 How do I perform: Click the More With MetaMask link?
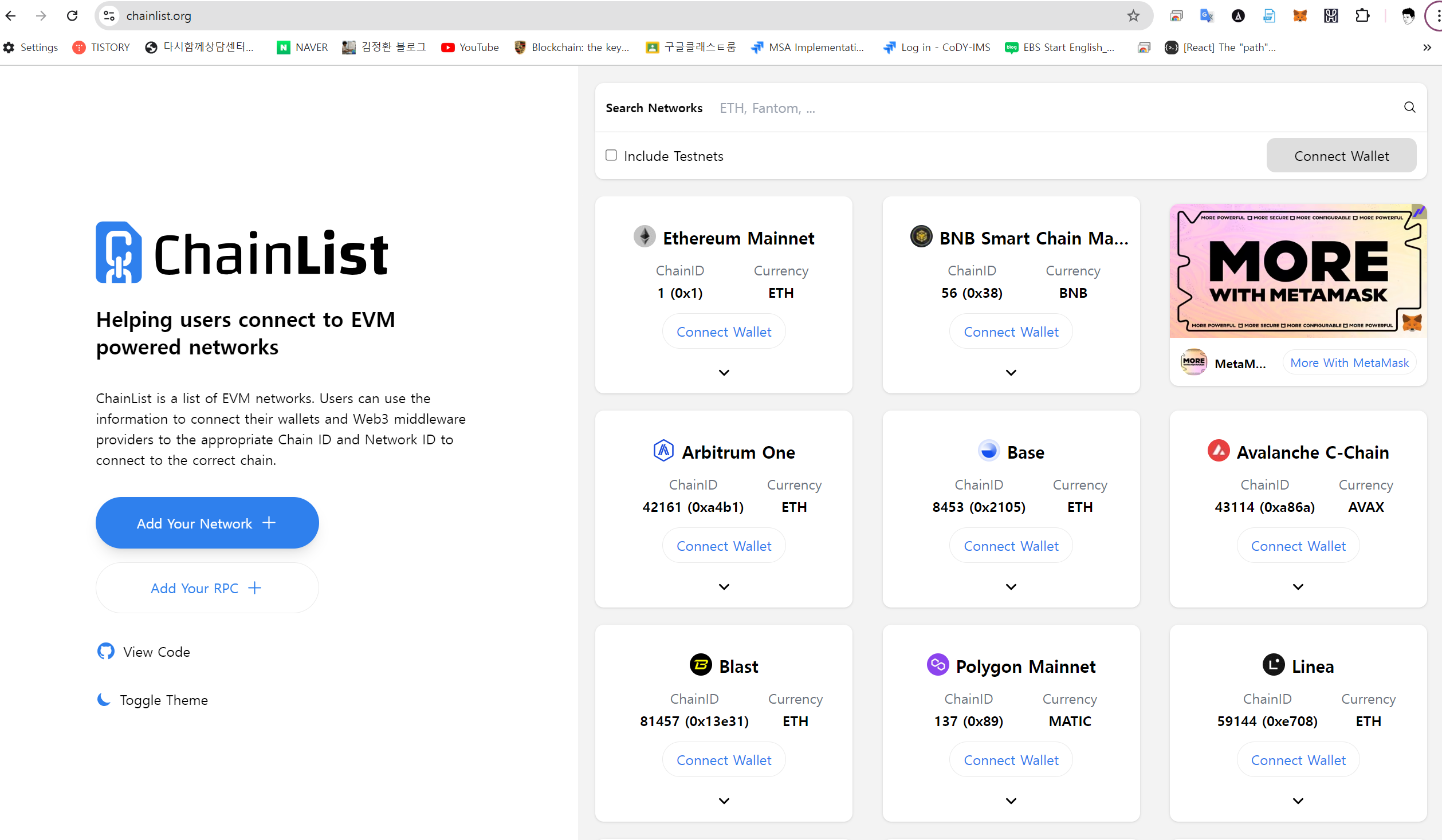1349,362
